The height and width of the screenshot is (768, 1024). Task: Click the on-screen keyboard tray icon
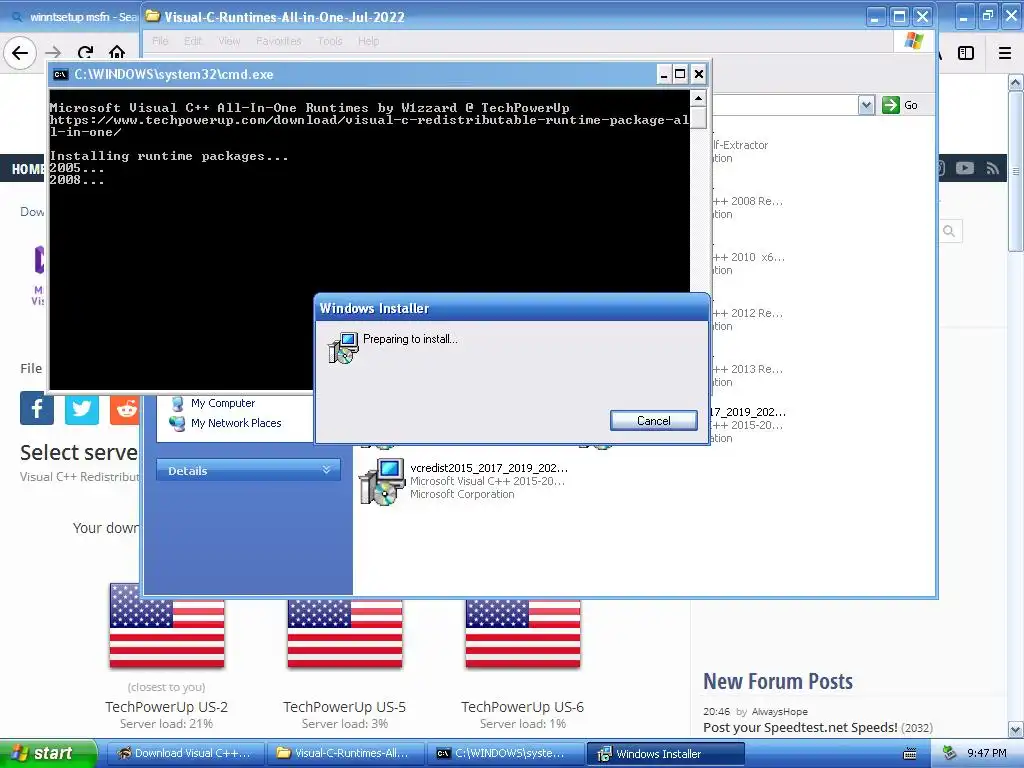[909, 754]
